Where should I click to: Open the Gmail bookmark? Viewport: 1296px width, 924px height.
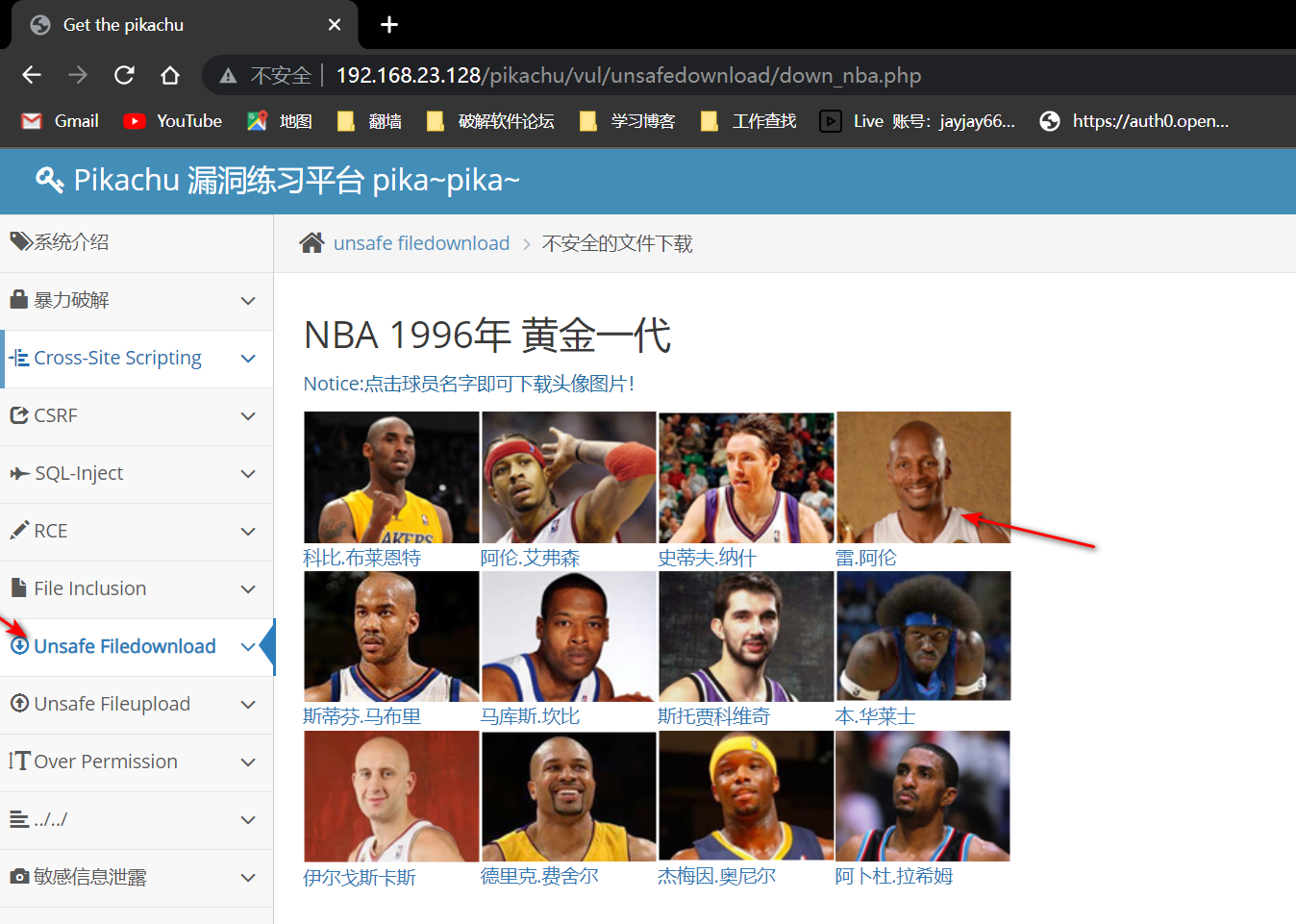[x=61, y=121]
